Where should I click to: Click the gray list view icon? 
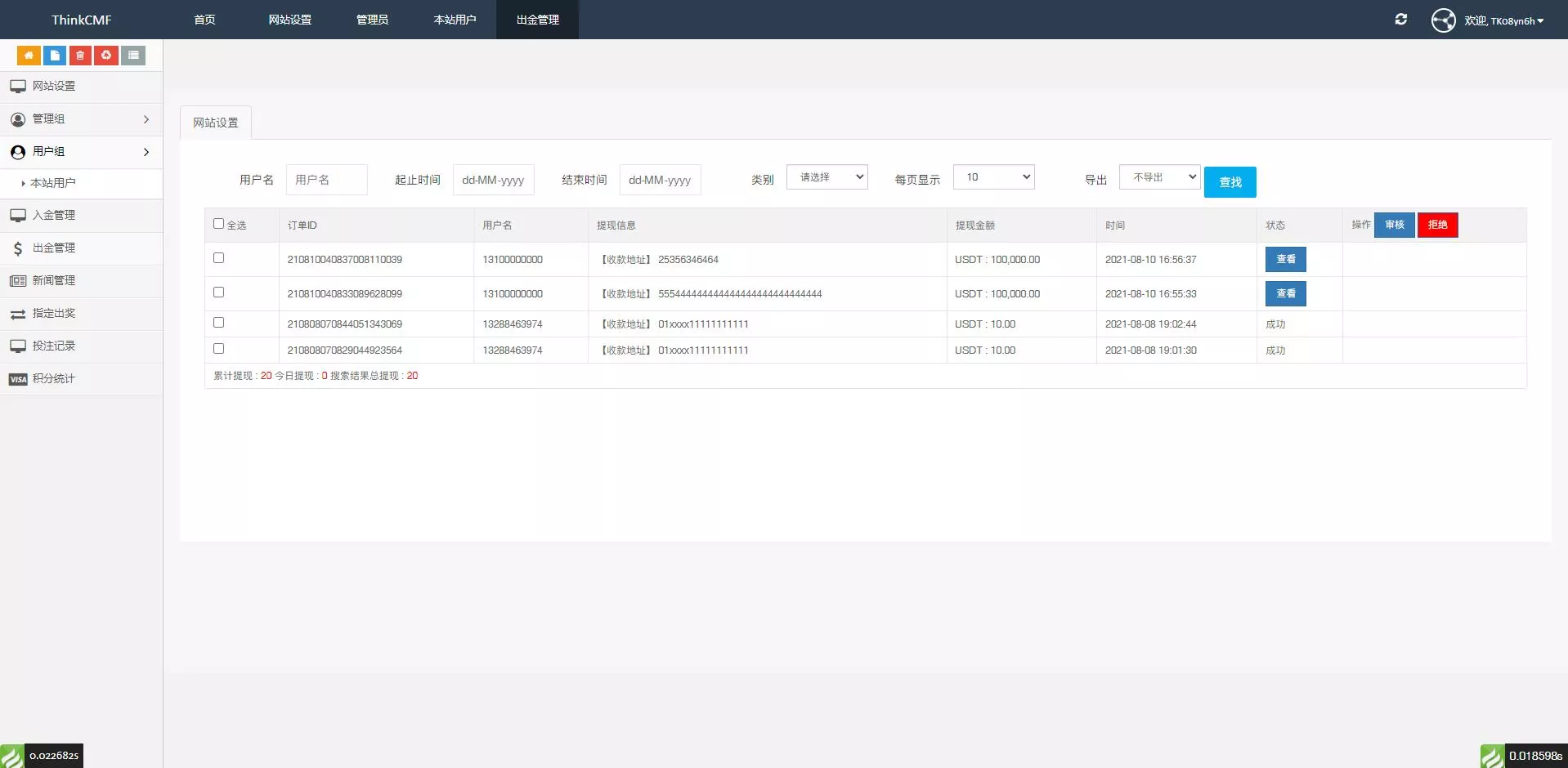tap(133, 56)
